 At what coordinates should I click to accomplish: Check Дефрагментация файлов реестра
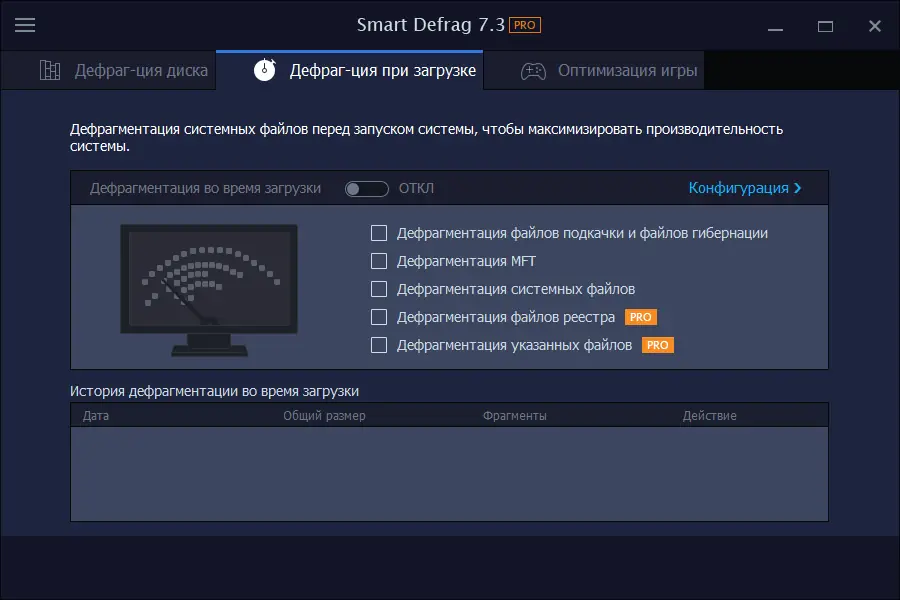pyautogui.click(x=379, y=317)
